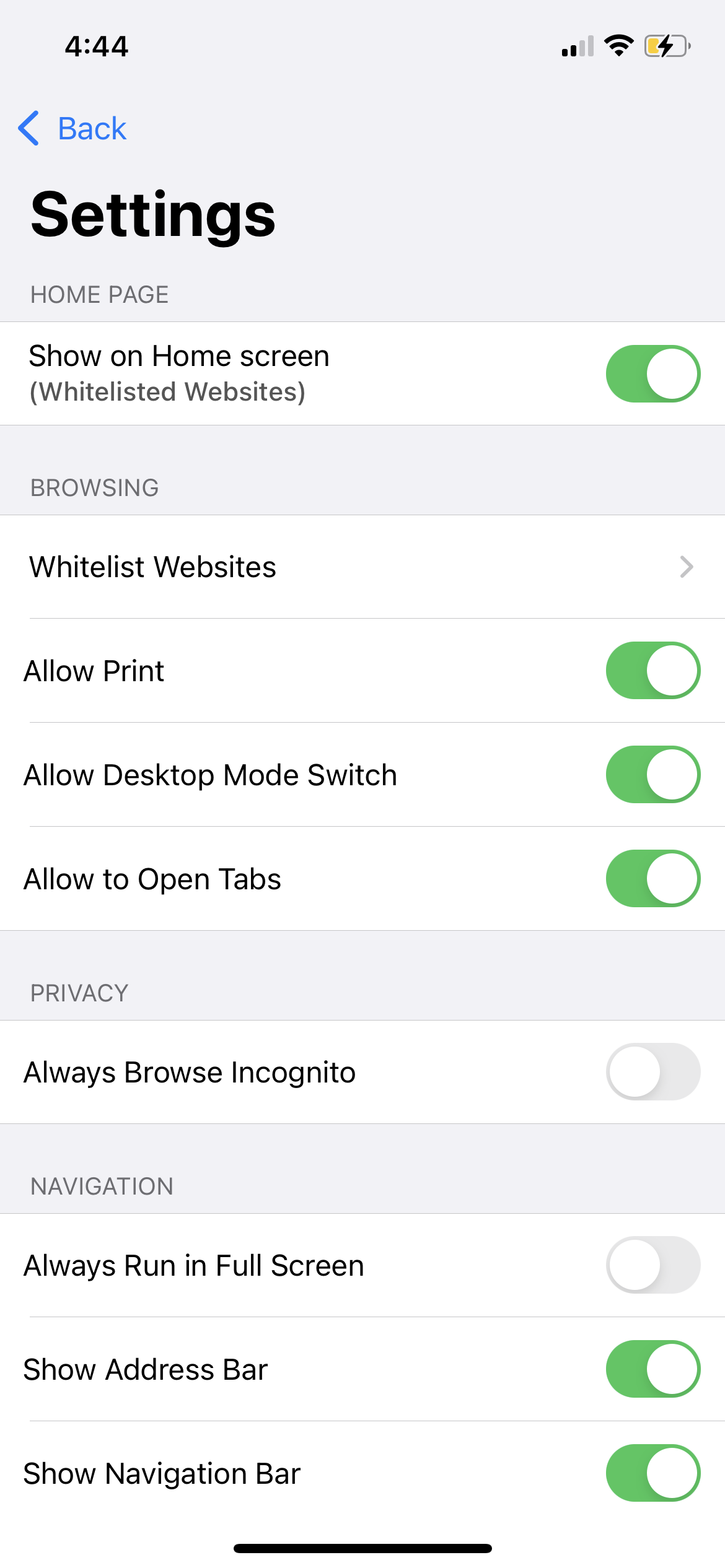Tap the clock showing 4:44

pos(97,46)
